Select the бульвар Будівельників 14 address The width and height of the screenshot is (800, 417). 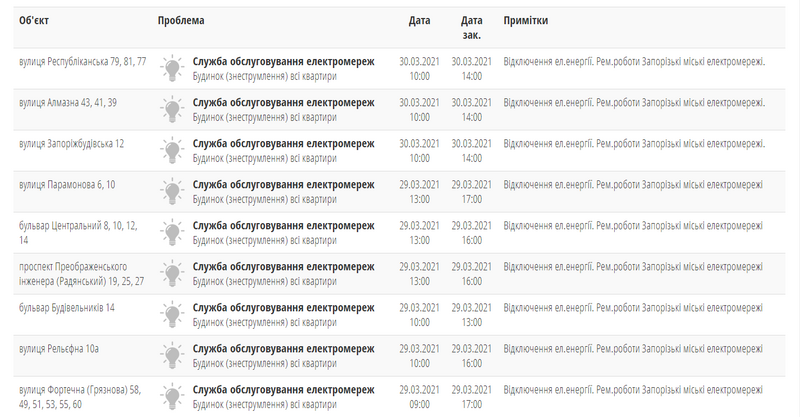(x=67, y=307)
